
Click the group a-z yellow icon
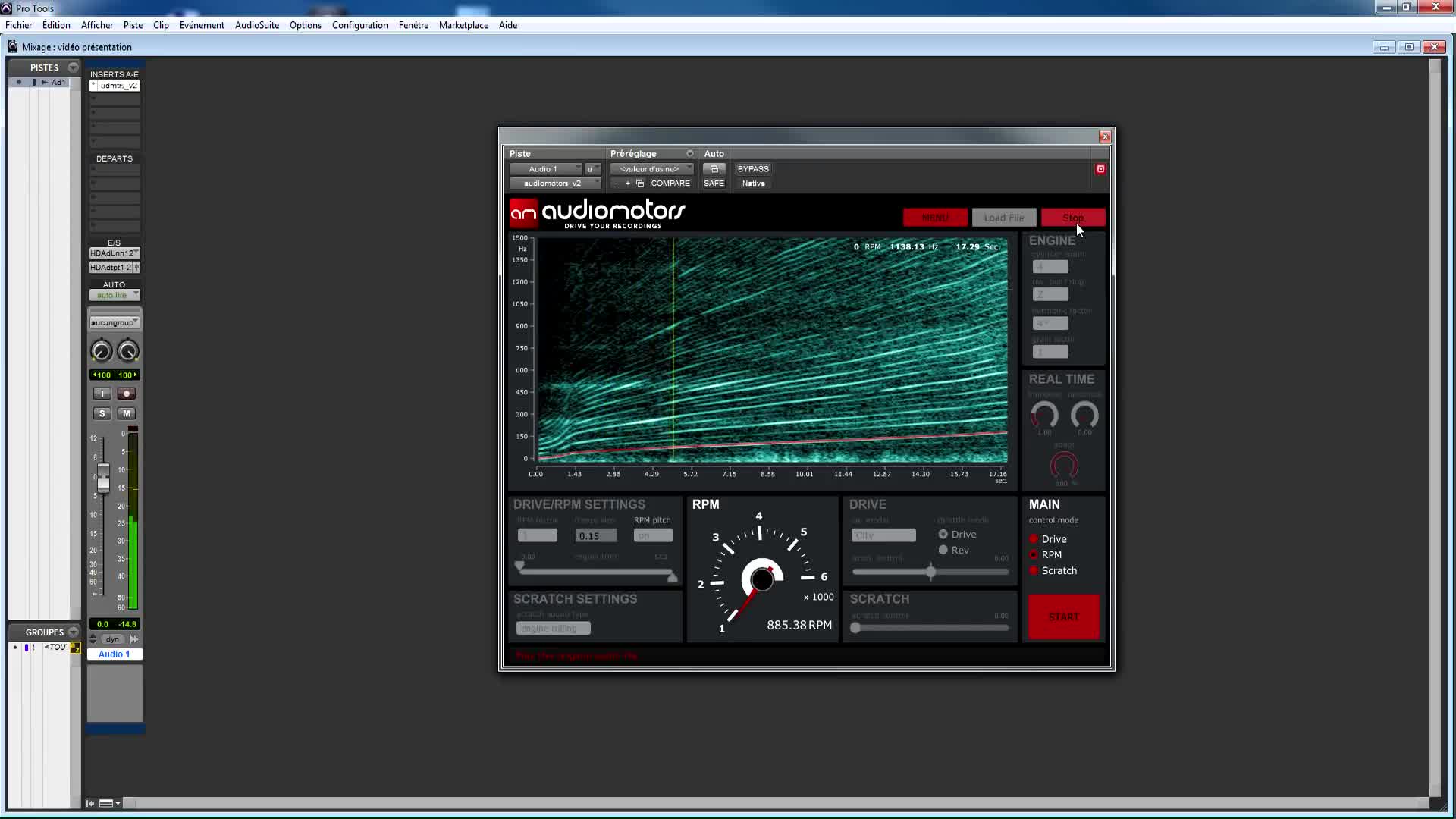(75, 648)
